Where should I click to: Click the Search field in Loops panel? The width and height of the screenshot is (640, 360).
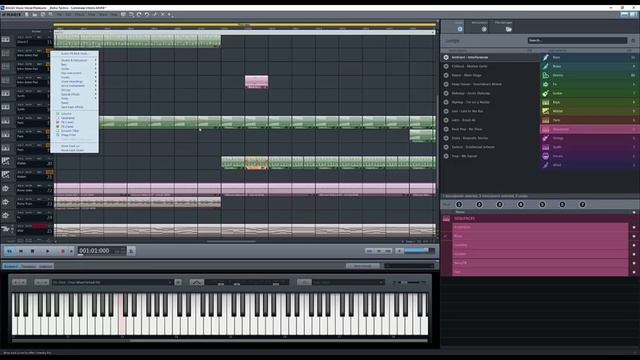click(x=577, y=40)
